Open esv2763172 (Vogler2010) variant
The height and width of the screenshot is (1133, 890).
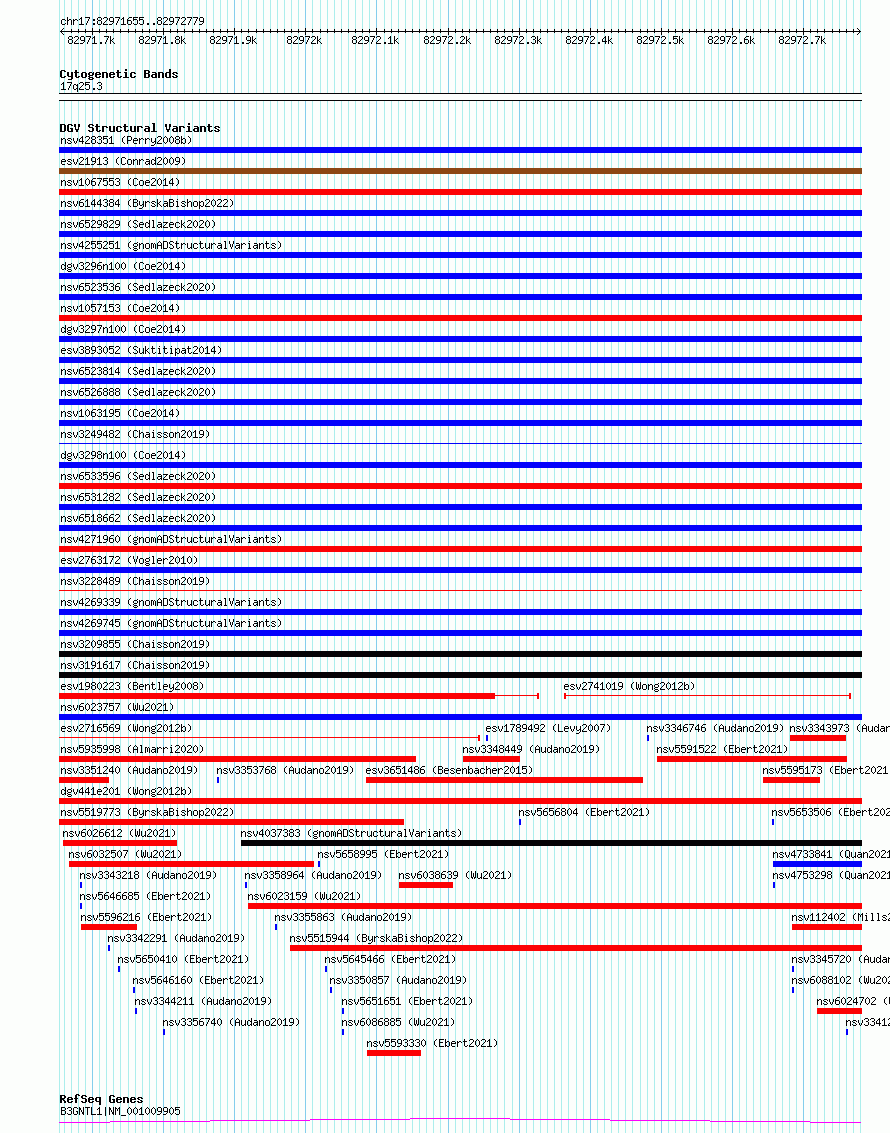(x=129, y=559)
